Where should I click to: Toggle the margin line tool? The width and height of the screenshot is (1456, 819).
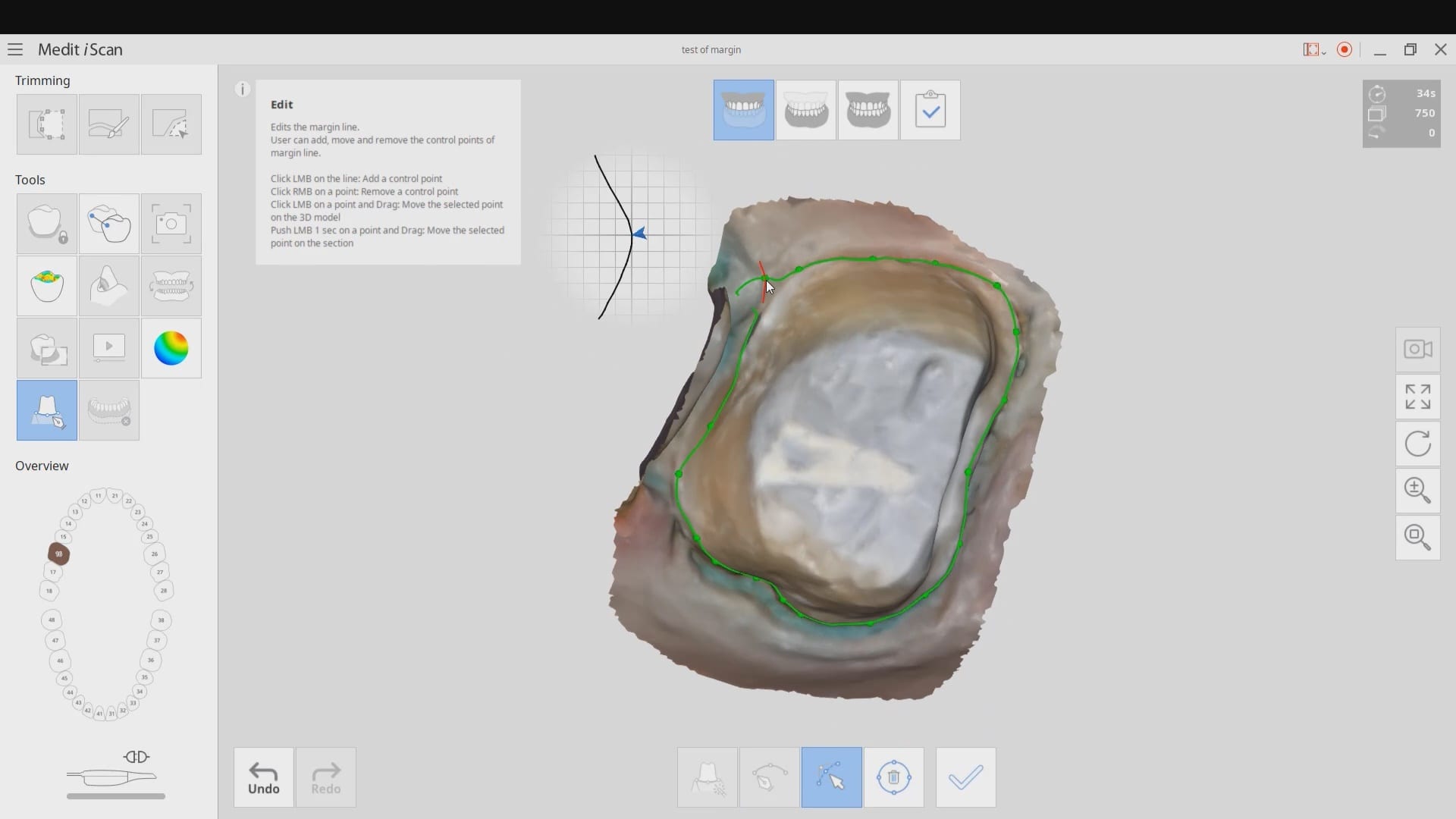[47, 410]
